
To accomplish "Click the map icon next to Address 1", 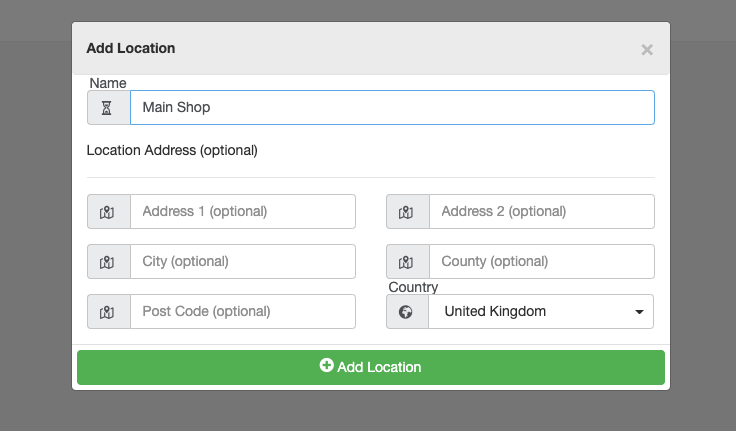I will click(108, 212).
